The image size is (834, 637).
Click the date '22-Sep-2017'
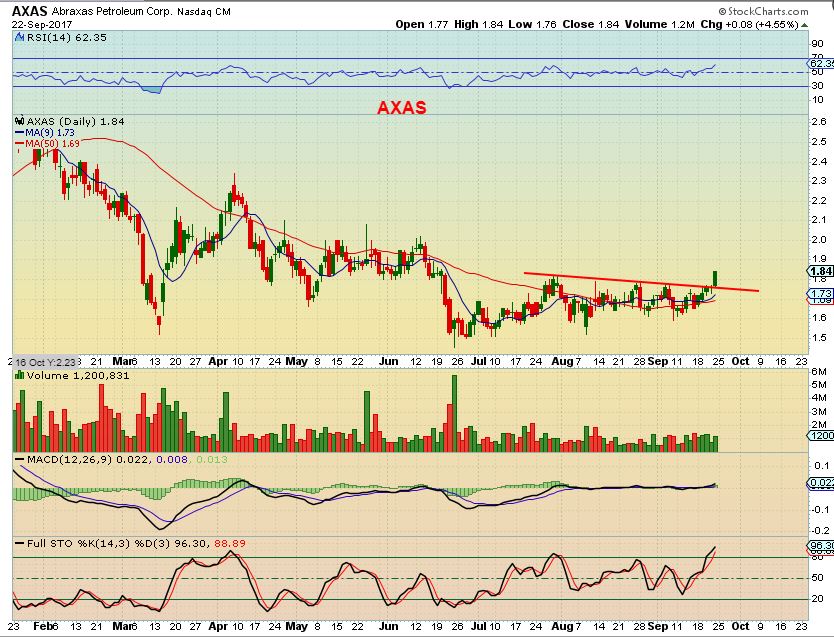click(41, 24)
